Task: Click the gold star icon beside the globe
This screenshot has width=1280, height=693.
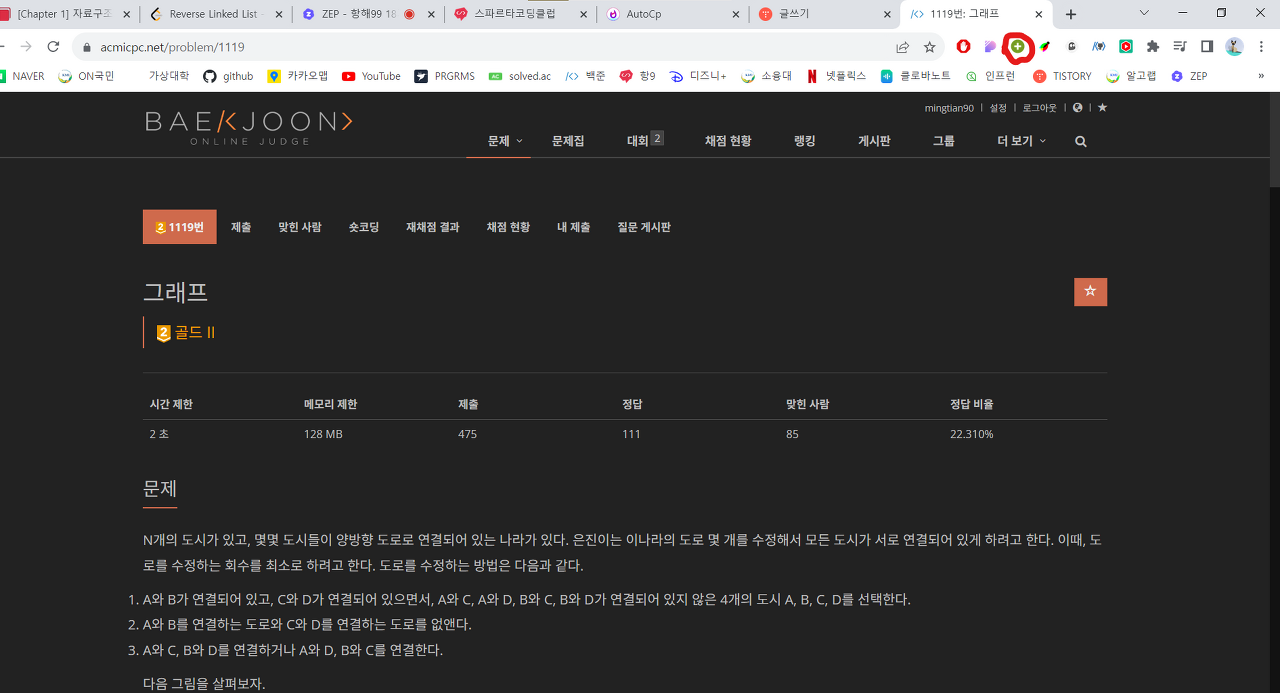Action: click(1102, 107)
